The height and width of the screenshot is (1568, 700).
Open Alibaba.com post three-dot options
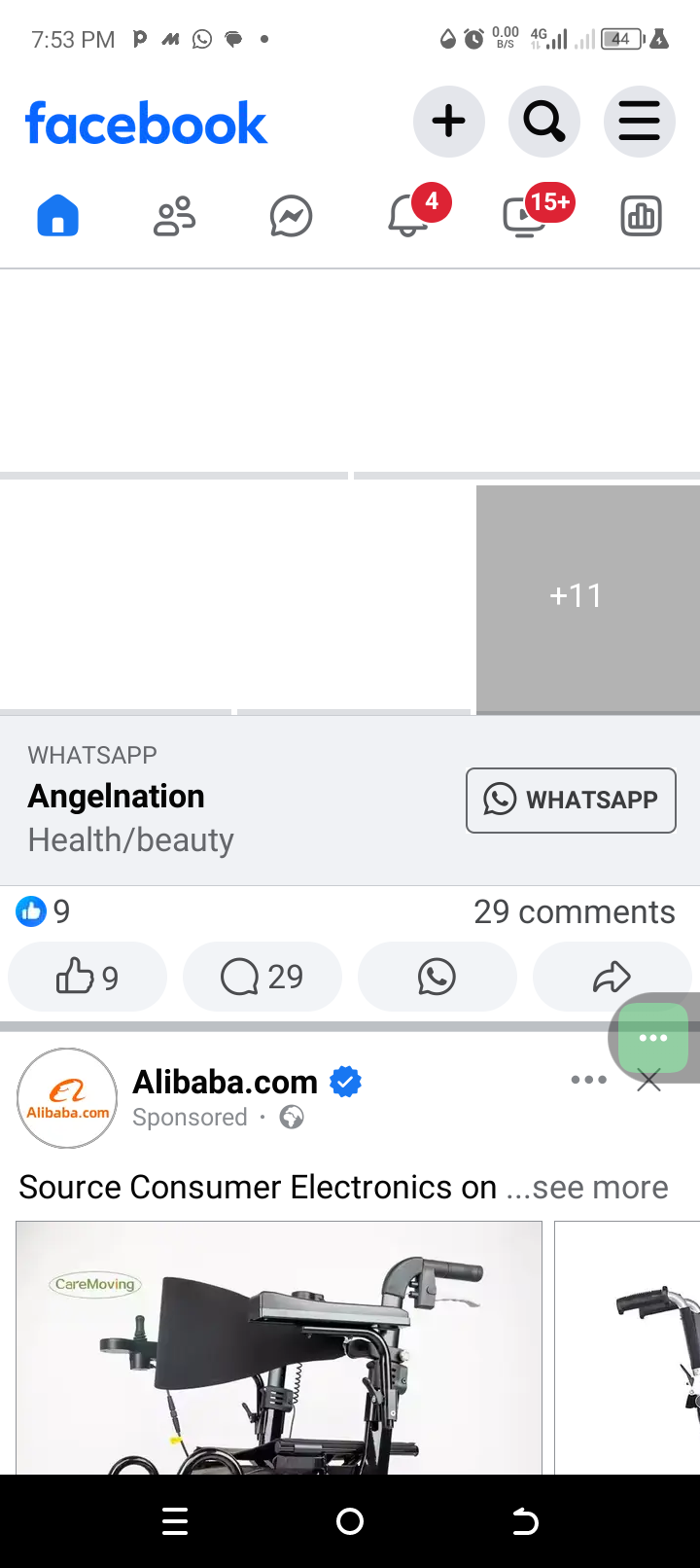pyautogui.click(x=589, y=1080)
